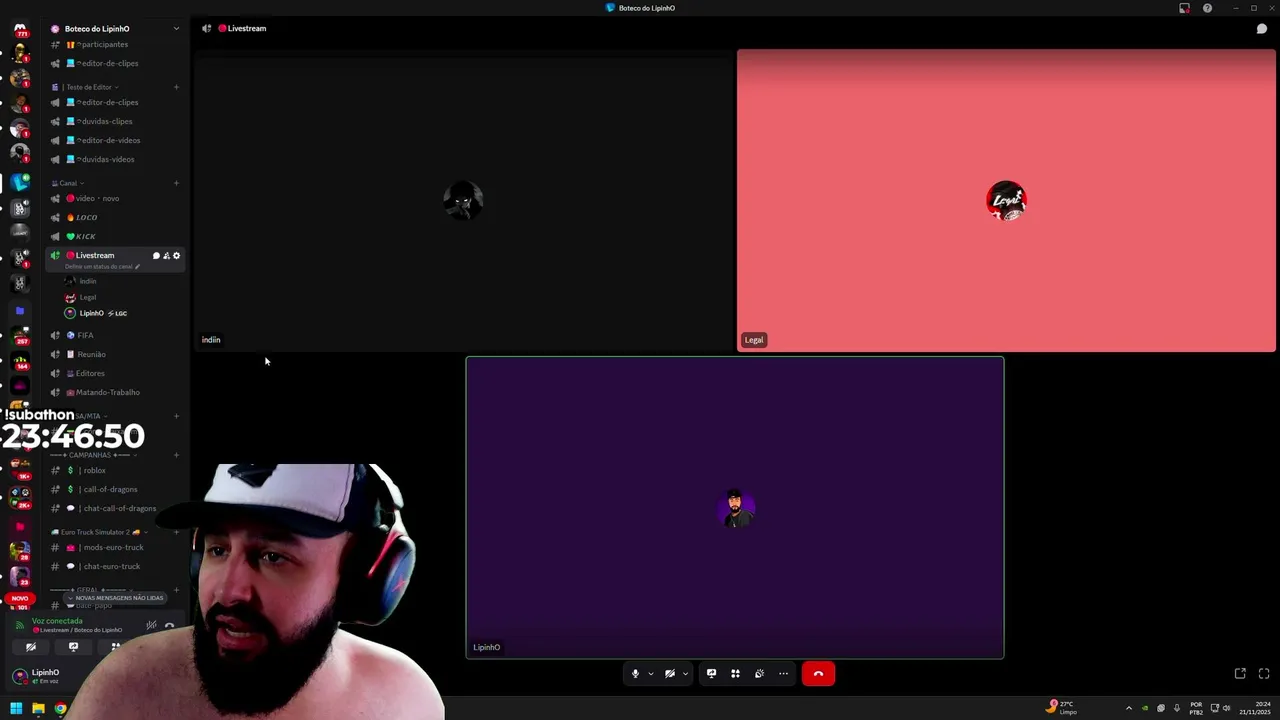Open File Explorer from taskbar
Viewport: 1280px width, 720px height.
[38, 709]
